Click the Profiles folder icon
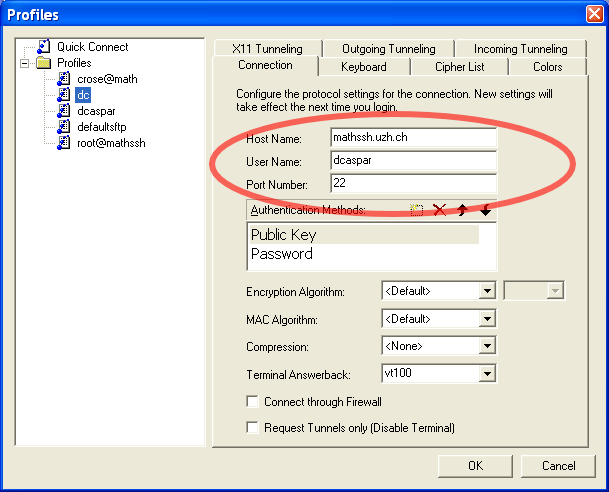609x492 pixels. click(43, 63)
